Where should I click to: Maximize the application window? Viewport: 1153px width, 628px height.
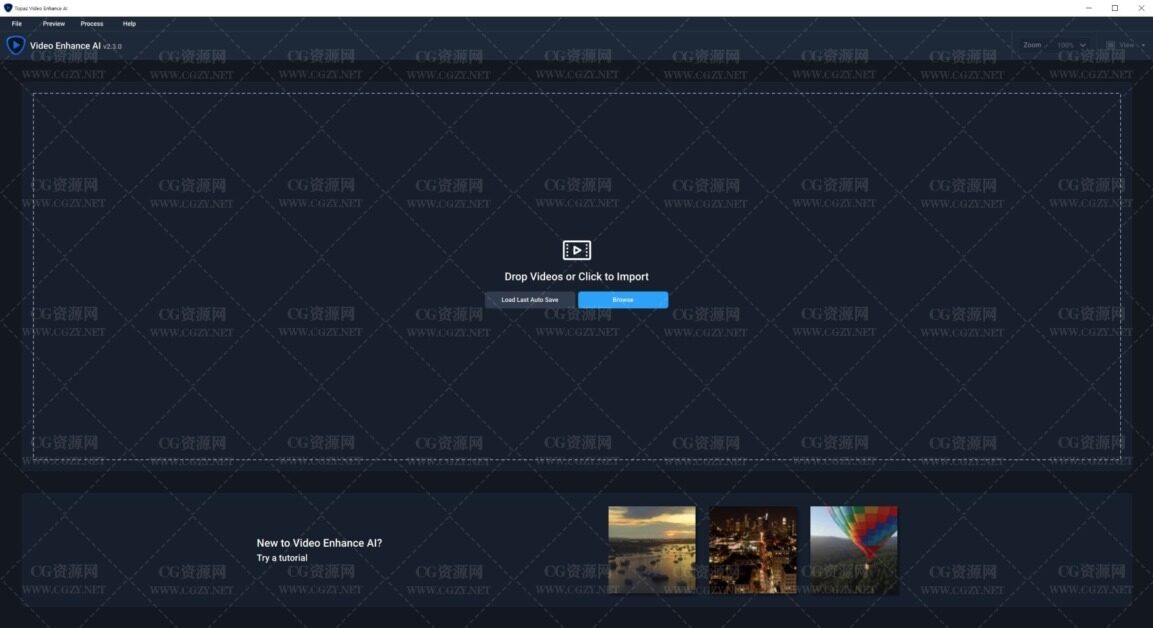(x=1115, y=8)
